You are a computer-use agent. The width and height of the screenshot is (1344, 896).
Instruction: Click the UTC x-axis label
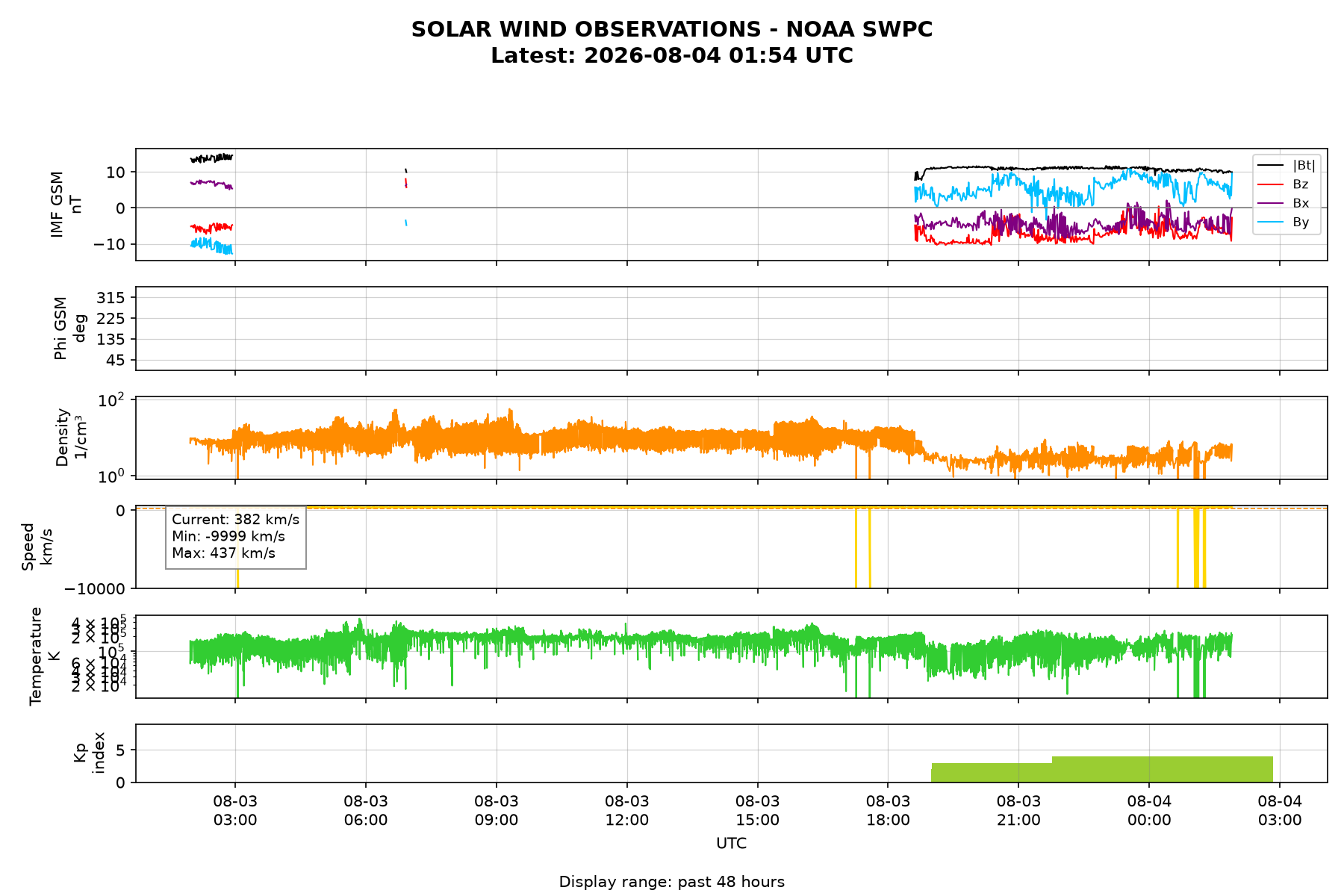pyautogui.click(x=731, y=844)
